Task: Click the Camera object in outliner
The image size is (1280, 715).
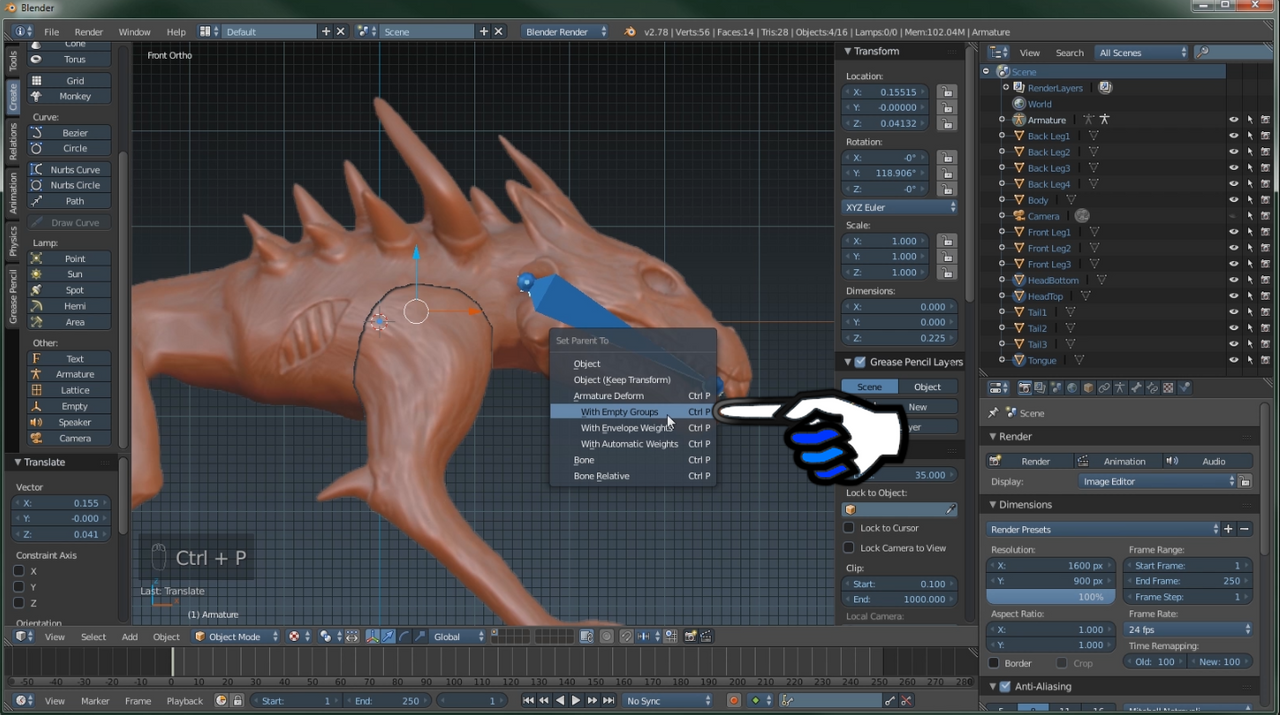Action: 1043,216
